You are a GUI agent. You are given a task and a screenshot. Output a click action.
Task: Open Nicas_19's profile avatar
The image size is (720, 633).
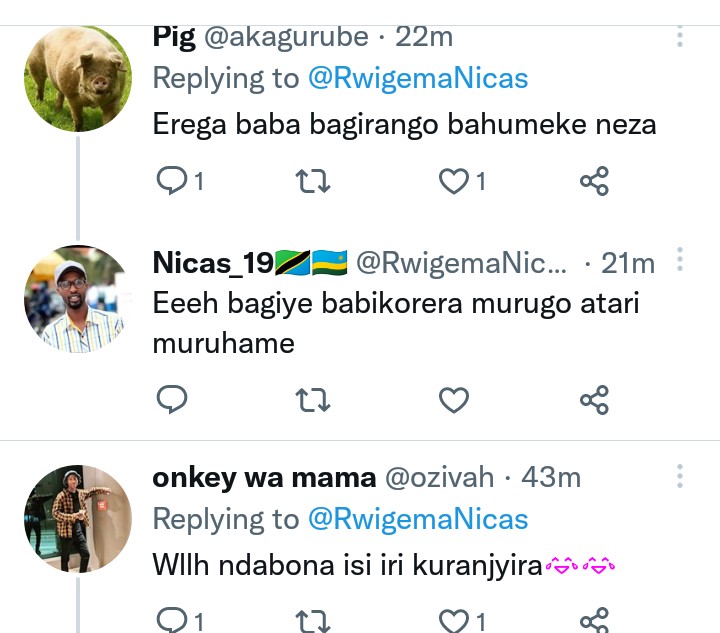[x=78, y=299]
